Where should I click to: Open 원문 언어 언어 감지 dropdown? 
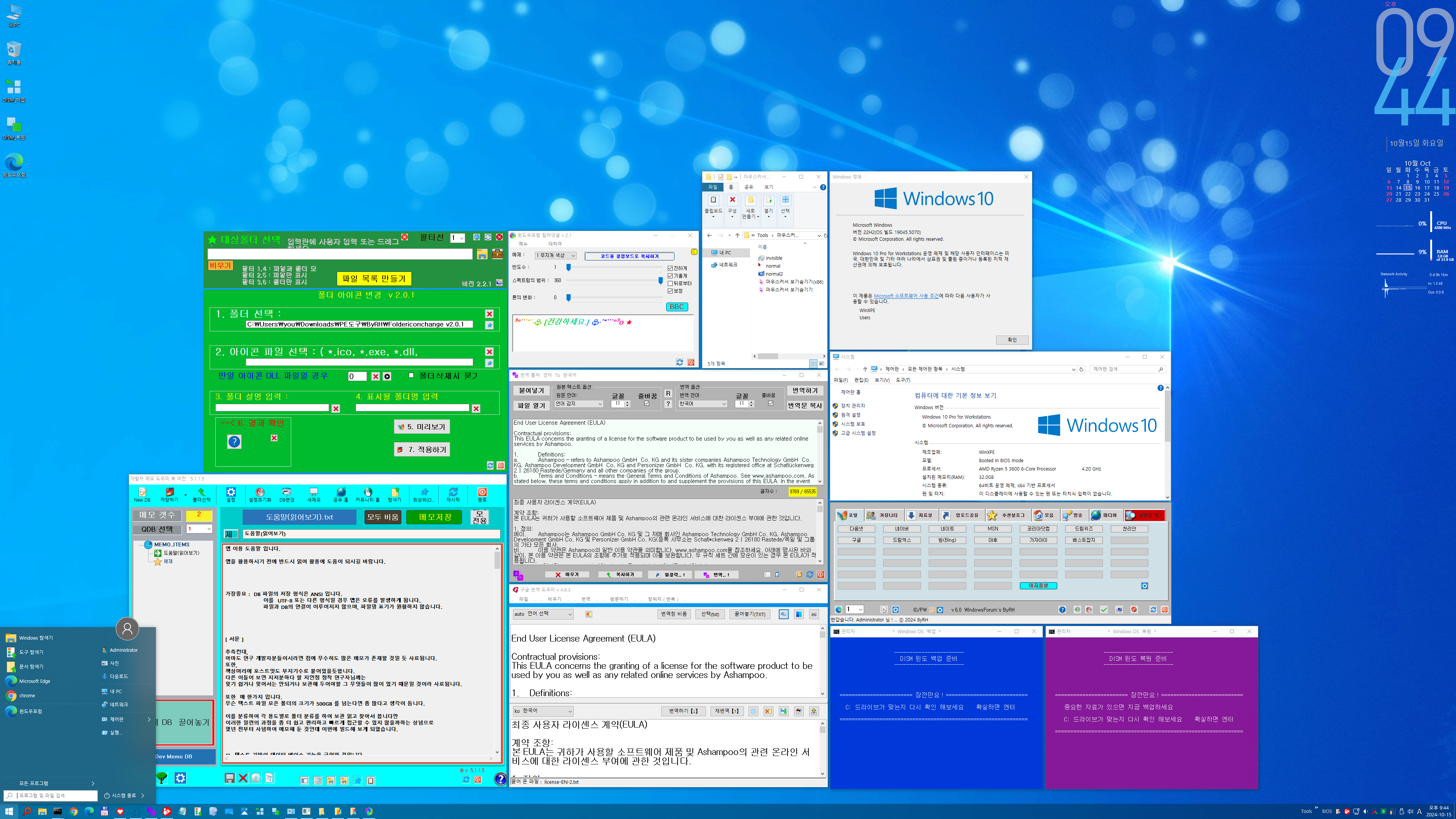pyautogui.click(x=579, y=403)
